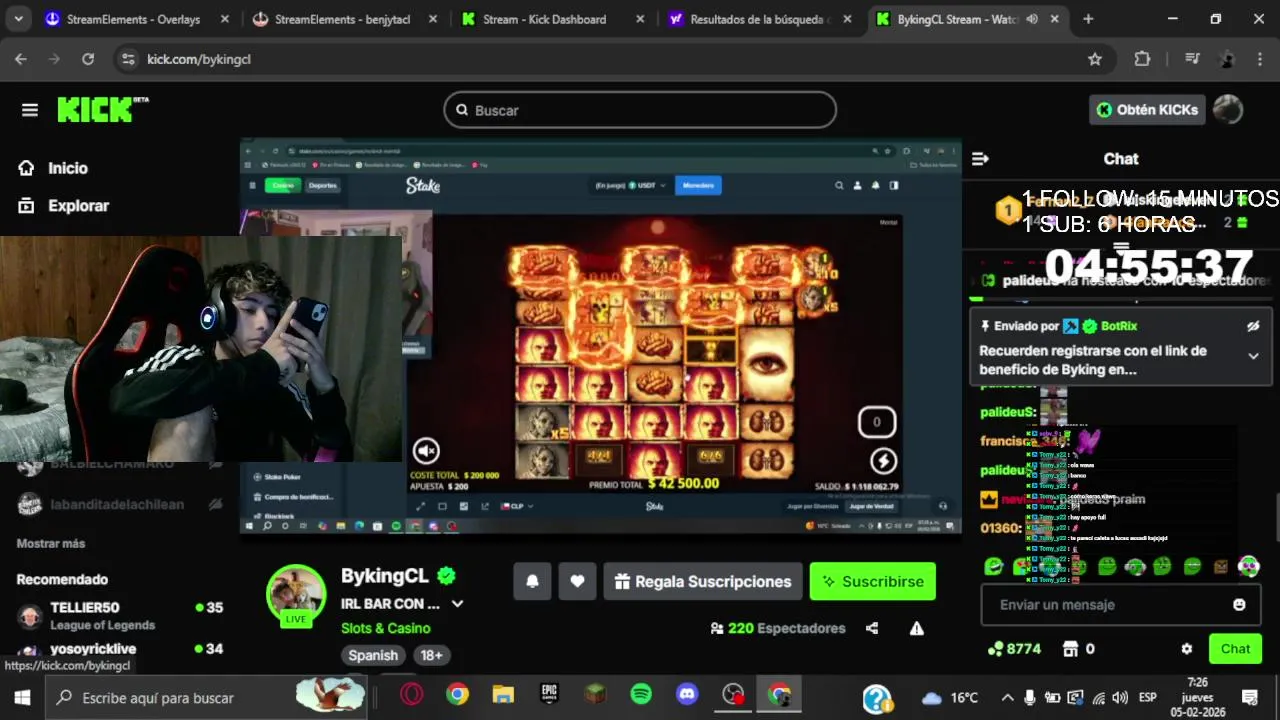The width and height of the screenshot is (1280, 720).
Task: Open File Explorer from taskbar
Action: [503, 695]
